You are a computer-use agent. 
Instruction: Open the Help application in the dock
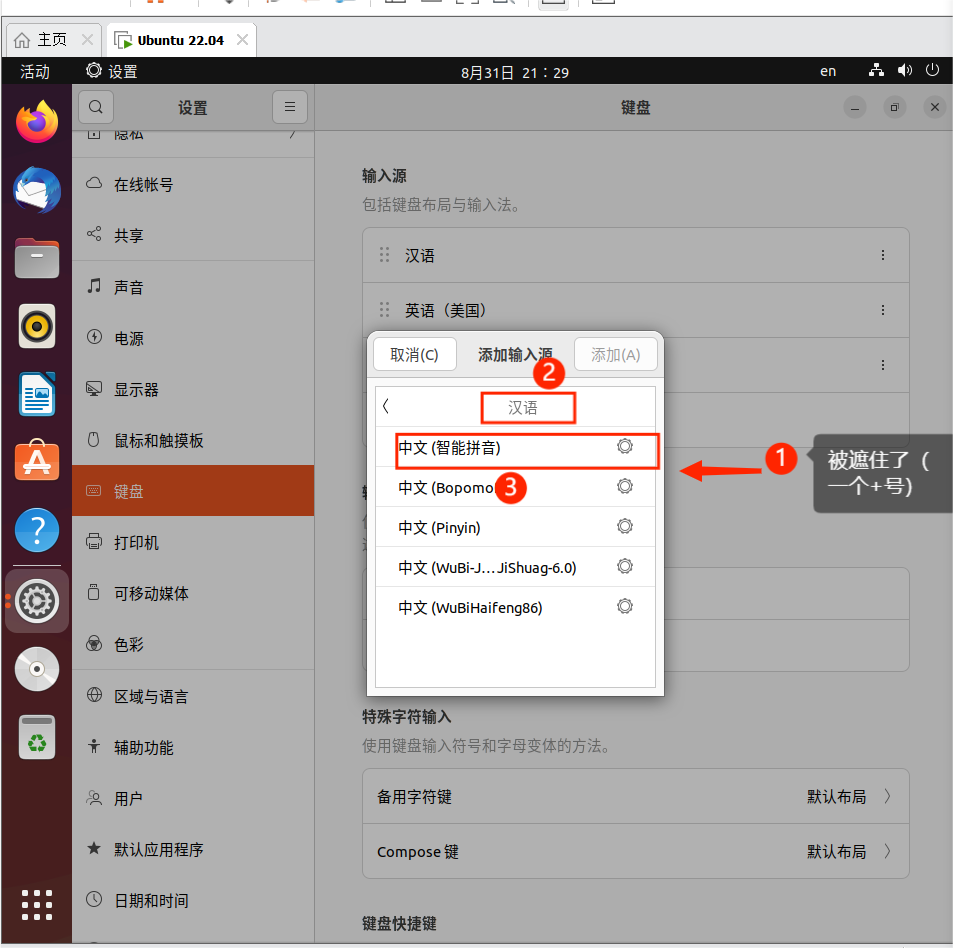click(x=36, y=530)
